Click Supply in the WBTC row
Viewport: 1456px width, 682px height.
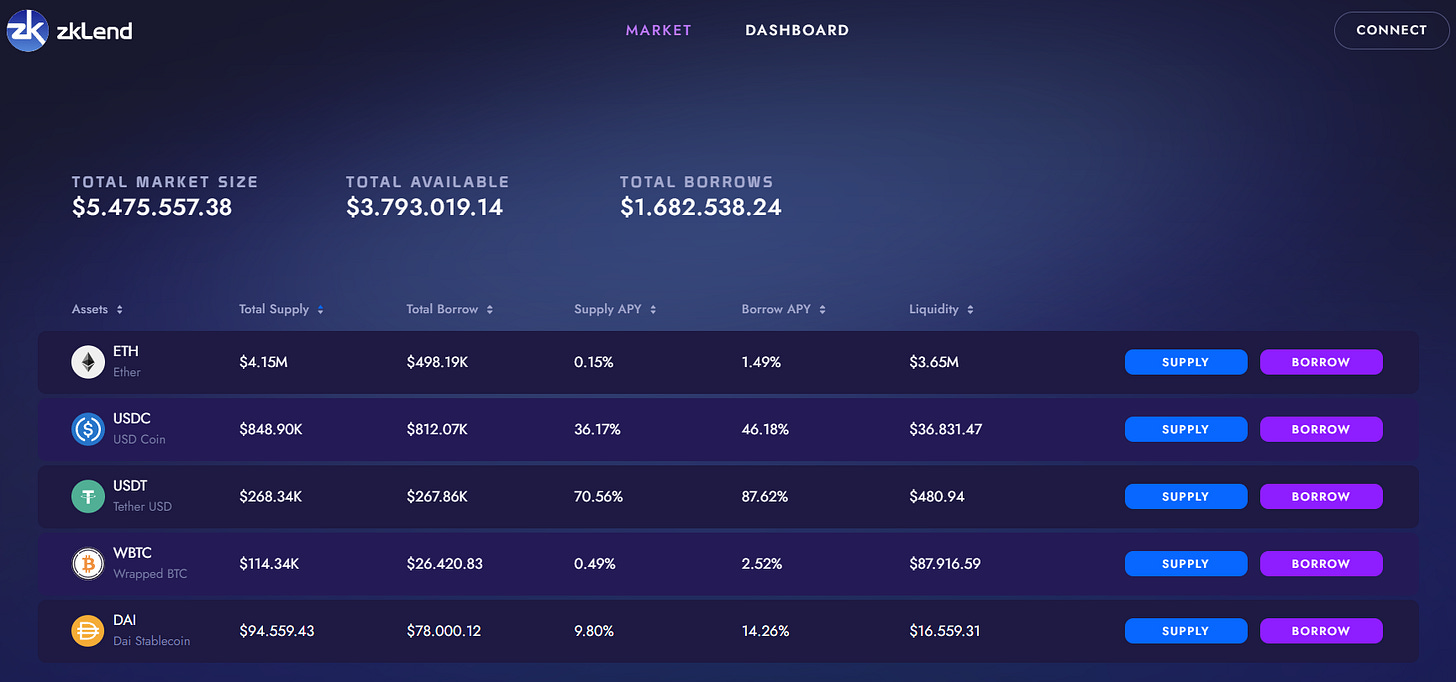(1186, 563)
